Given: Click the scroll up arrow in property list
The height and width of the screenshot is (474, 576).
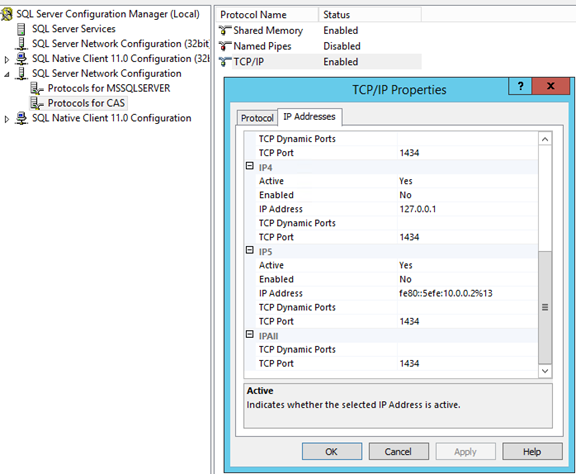Looking at the screenshot, I should coord(545,139).
